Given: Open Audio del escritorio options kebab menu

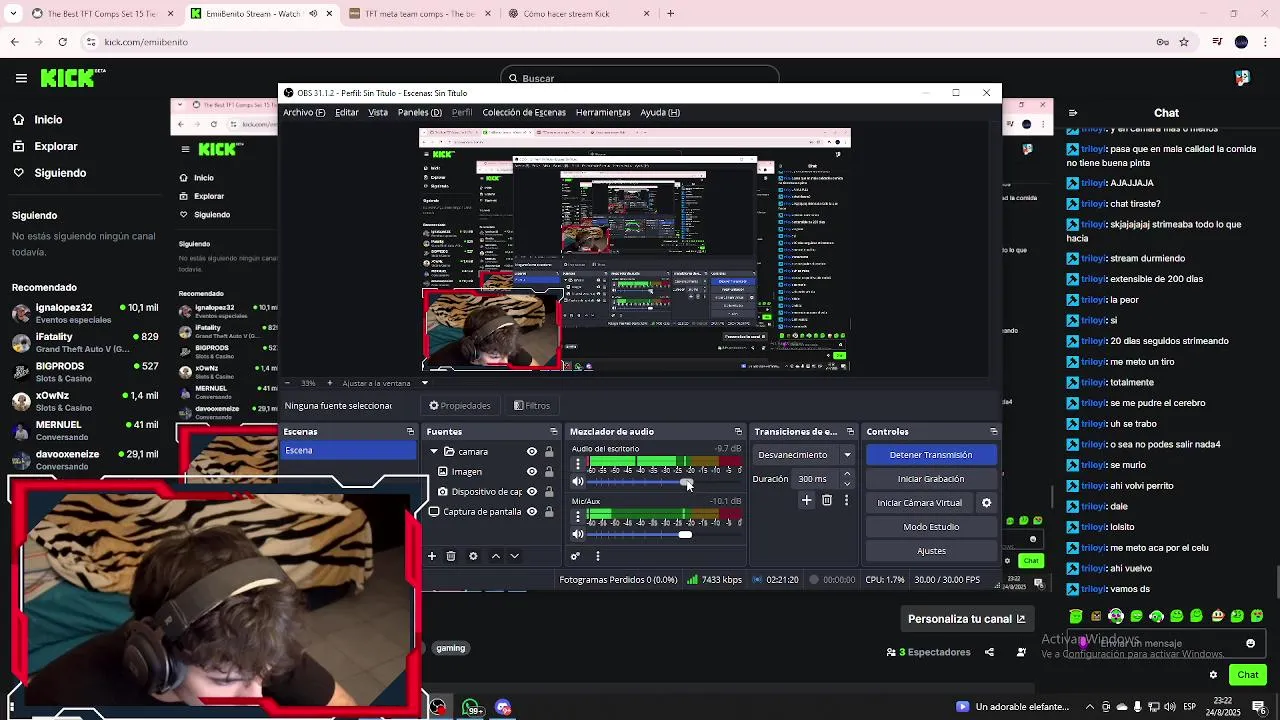Looking at the screenshot, I should tap(577, 464).
